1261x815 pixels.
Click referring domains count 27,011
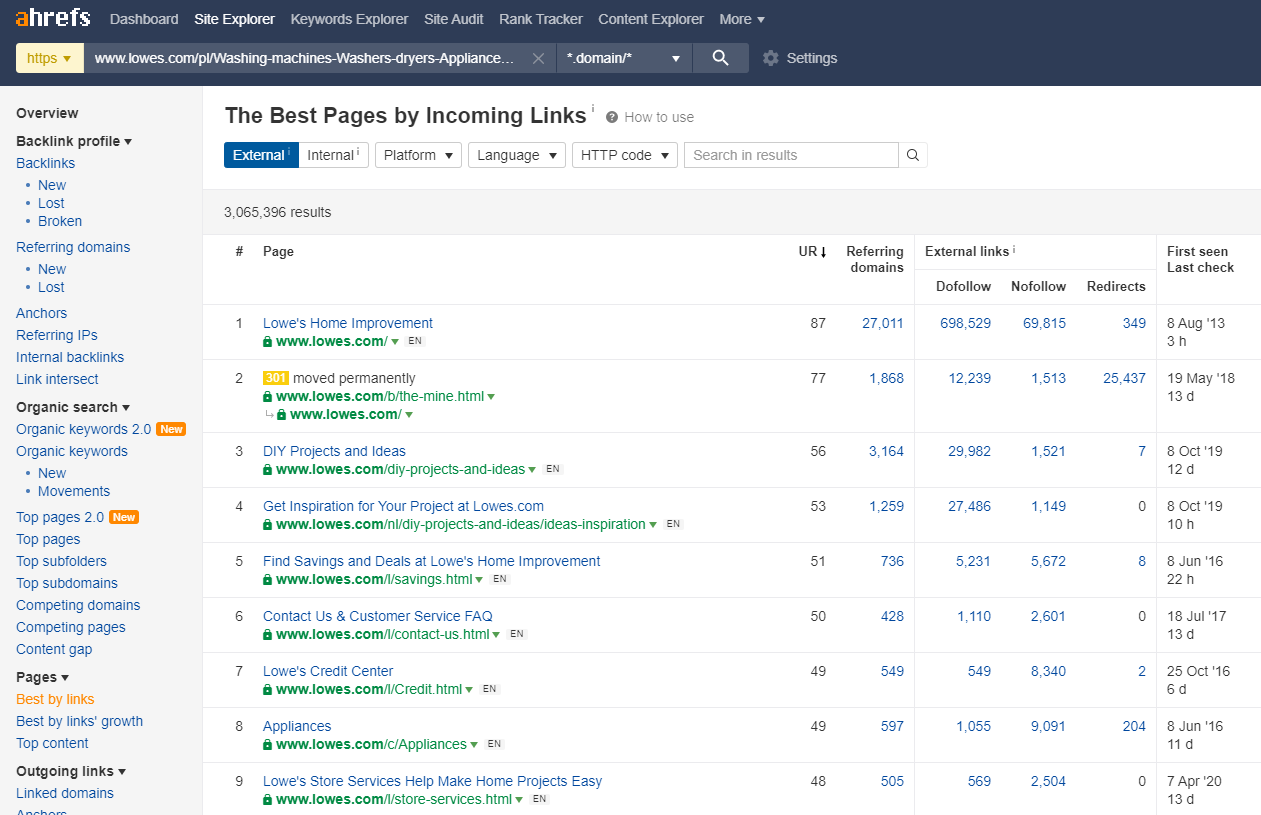882,323
